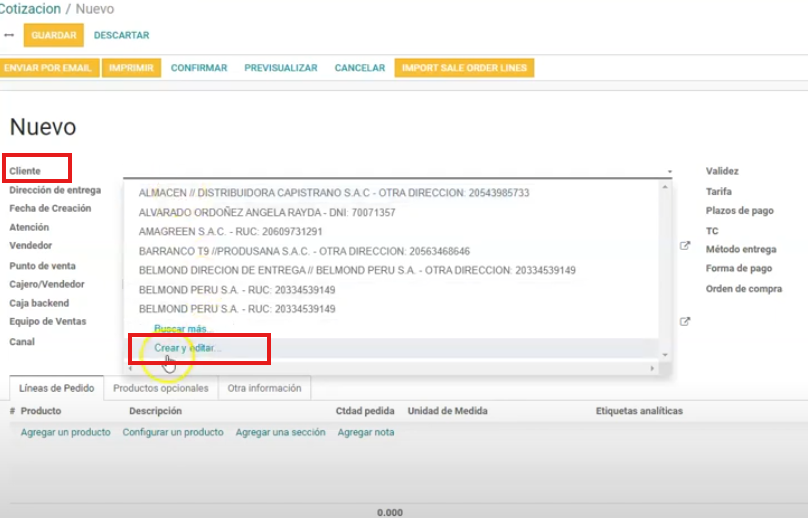
Task: Click the back arrow icon beside Guardar
Action: click(9, 35)
